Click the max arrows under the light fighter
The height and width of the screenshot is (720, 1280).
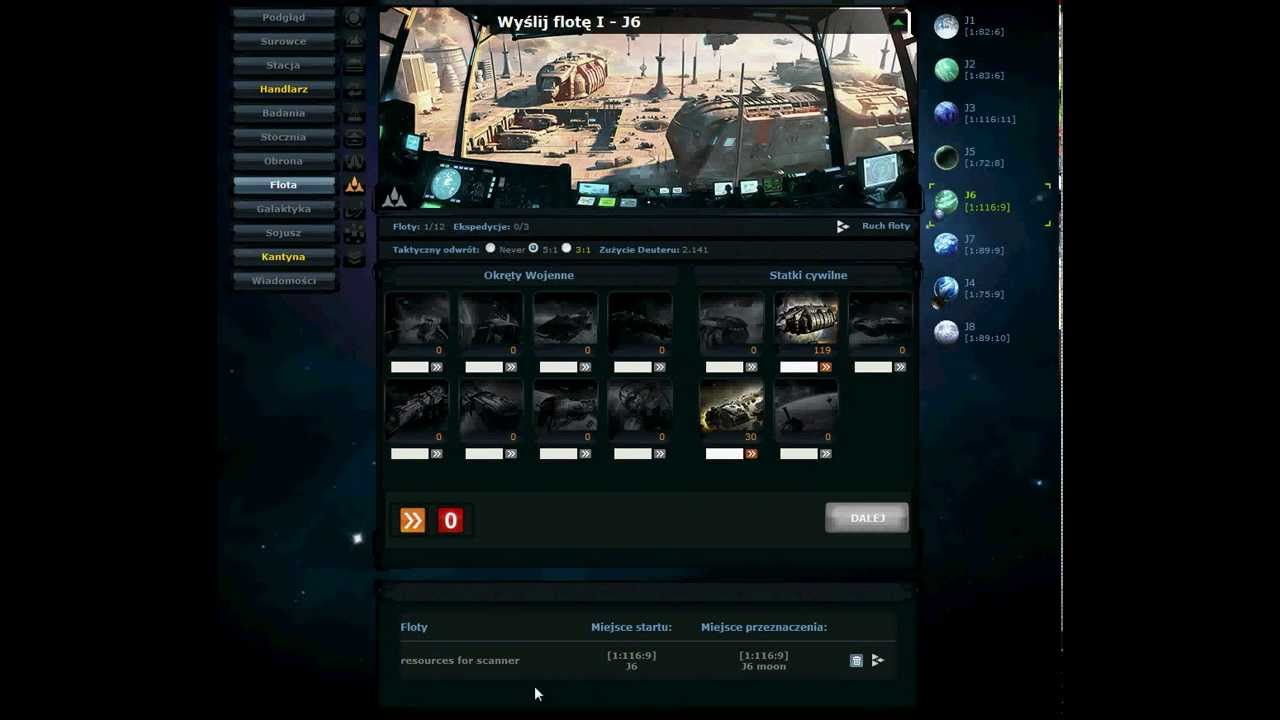(x=437, y=367)
